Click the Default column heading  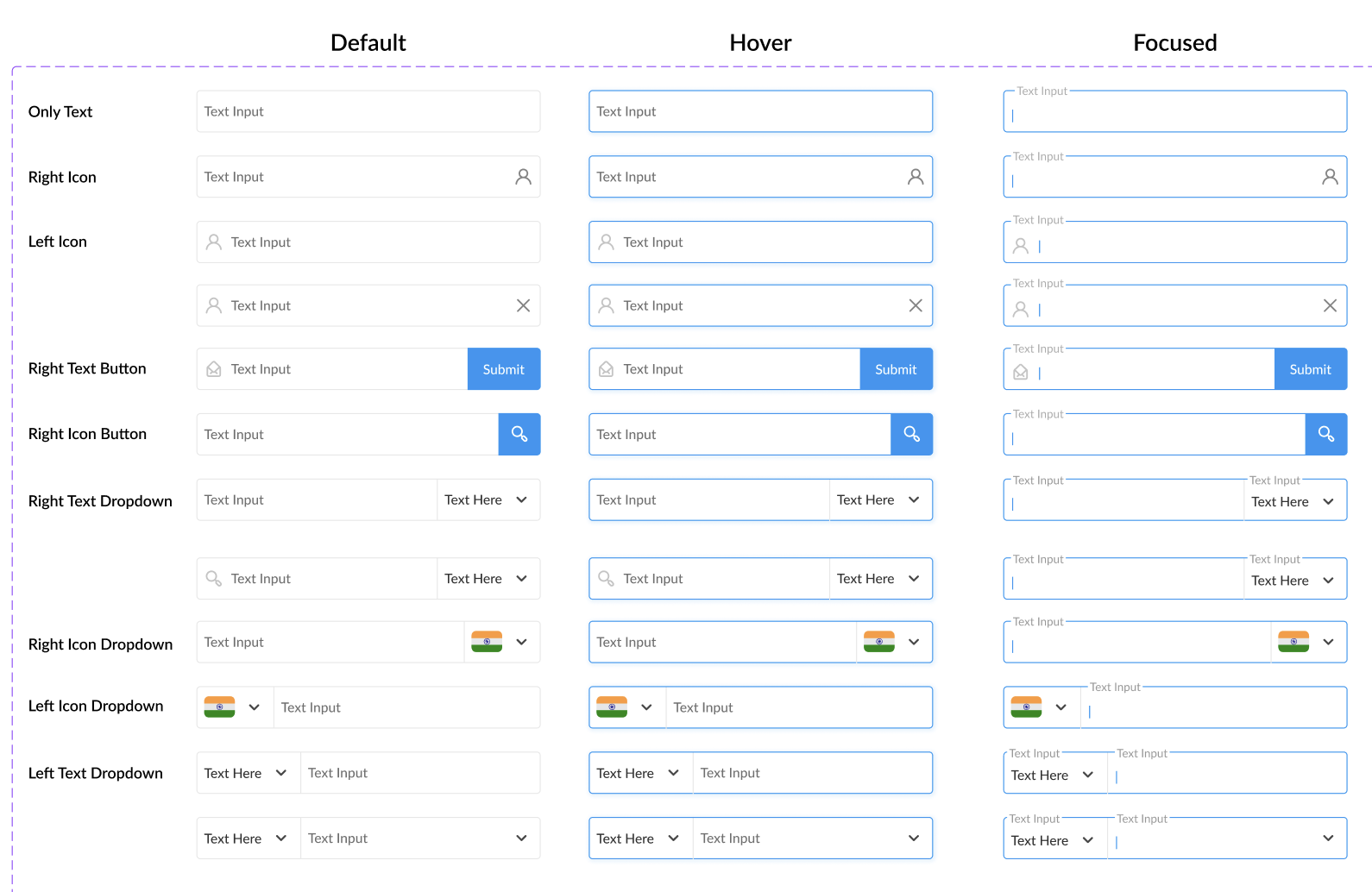coord(368,43)
